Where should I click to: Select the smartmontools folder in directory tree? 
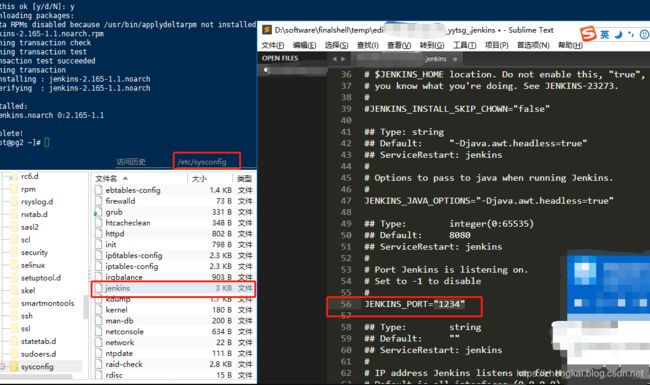tap(47, 303)
